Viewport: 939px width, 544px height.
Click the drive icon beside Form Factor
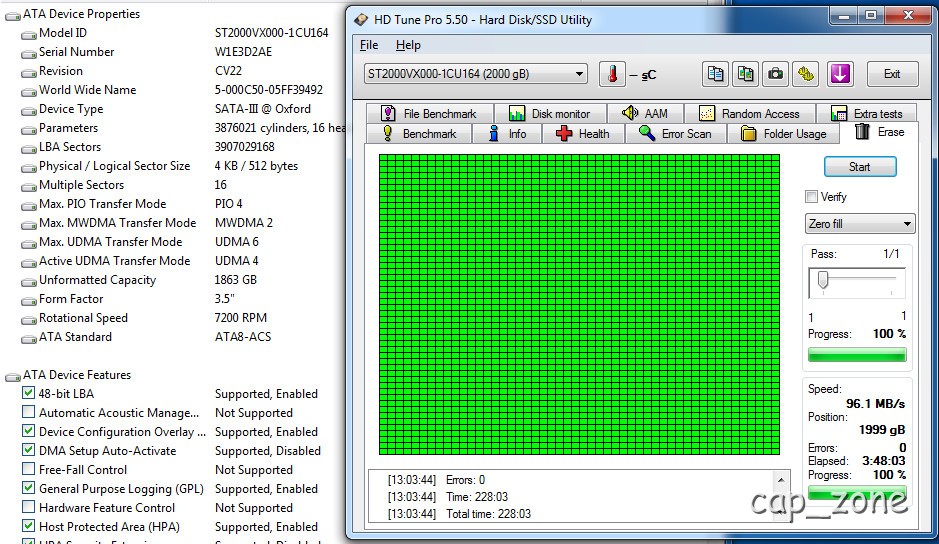[28, 301]
